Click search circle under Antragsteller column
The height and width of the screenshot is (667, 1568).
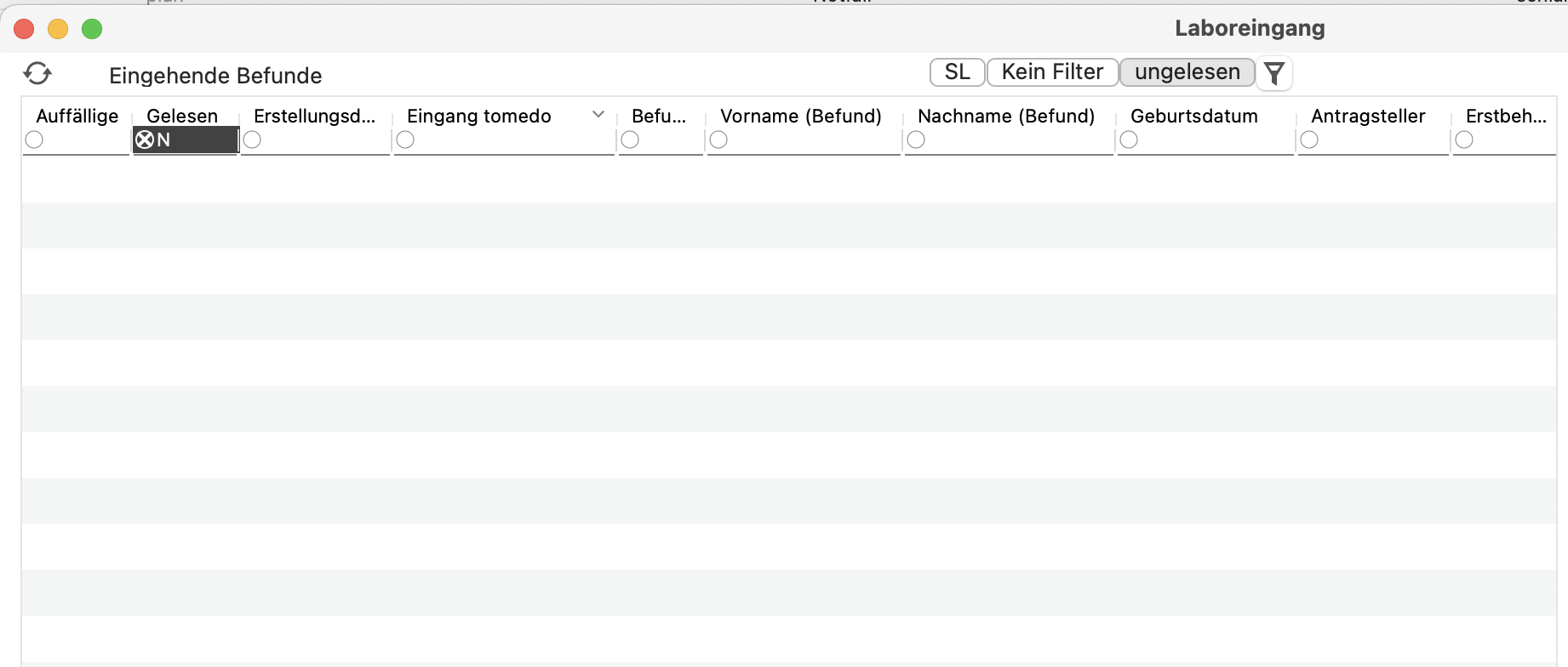[1309, 140]
